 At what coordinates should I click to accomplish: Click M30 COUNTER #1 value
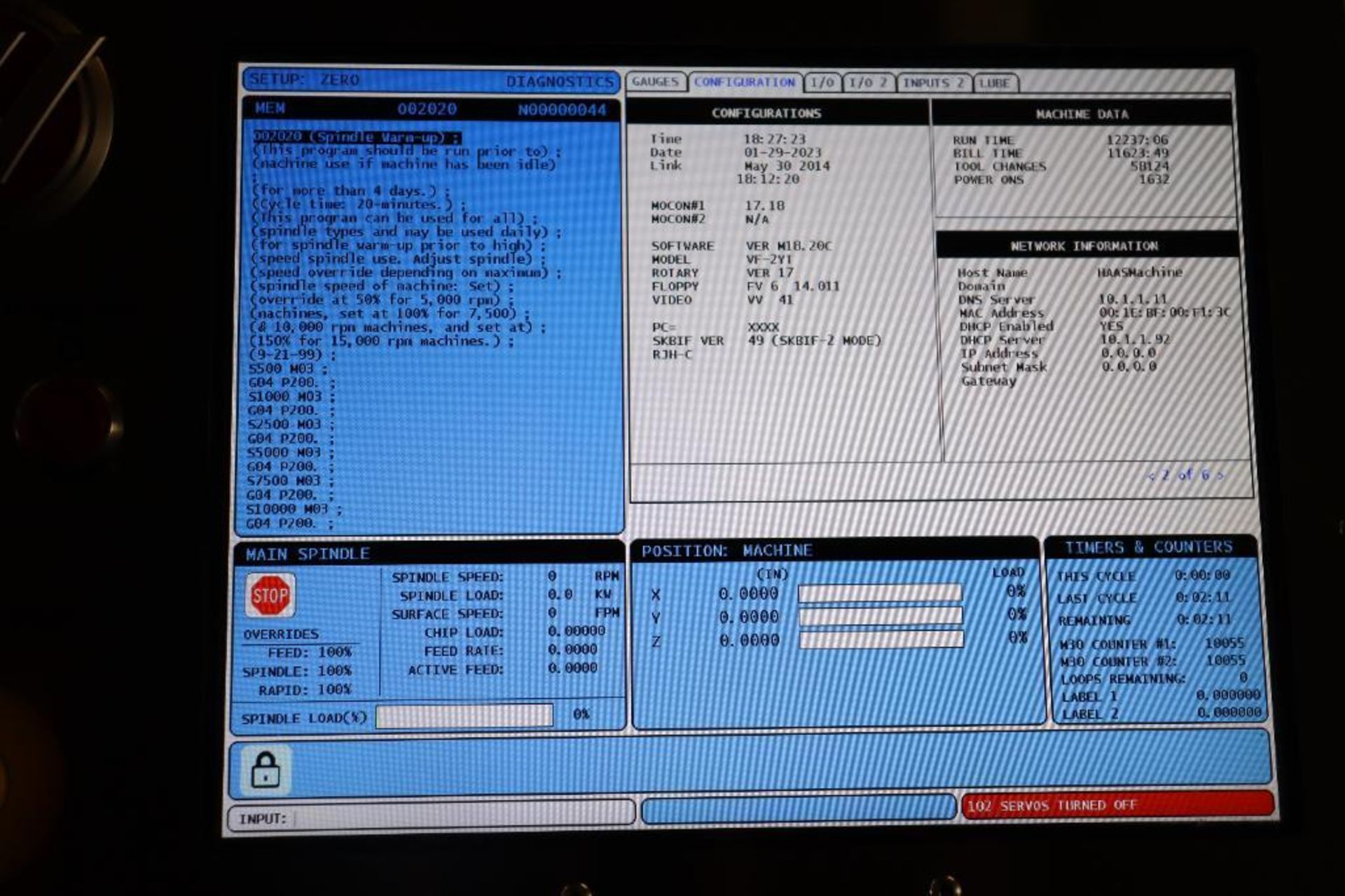[1225, 643]
